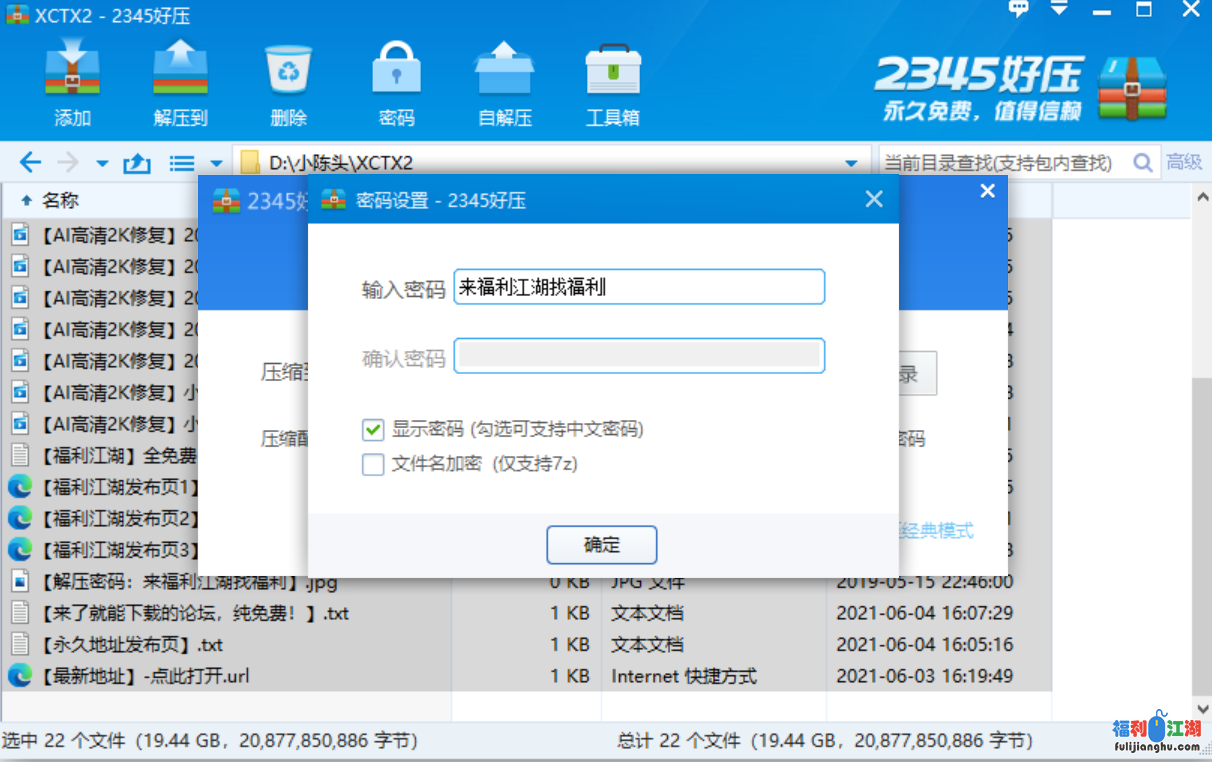The image size is (1212, 762).
Task: Open the 工具箱 (Toolbox) icon
Action: click(612, 83)
